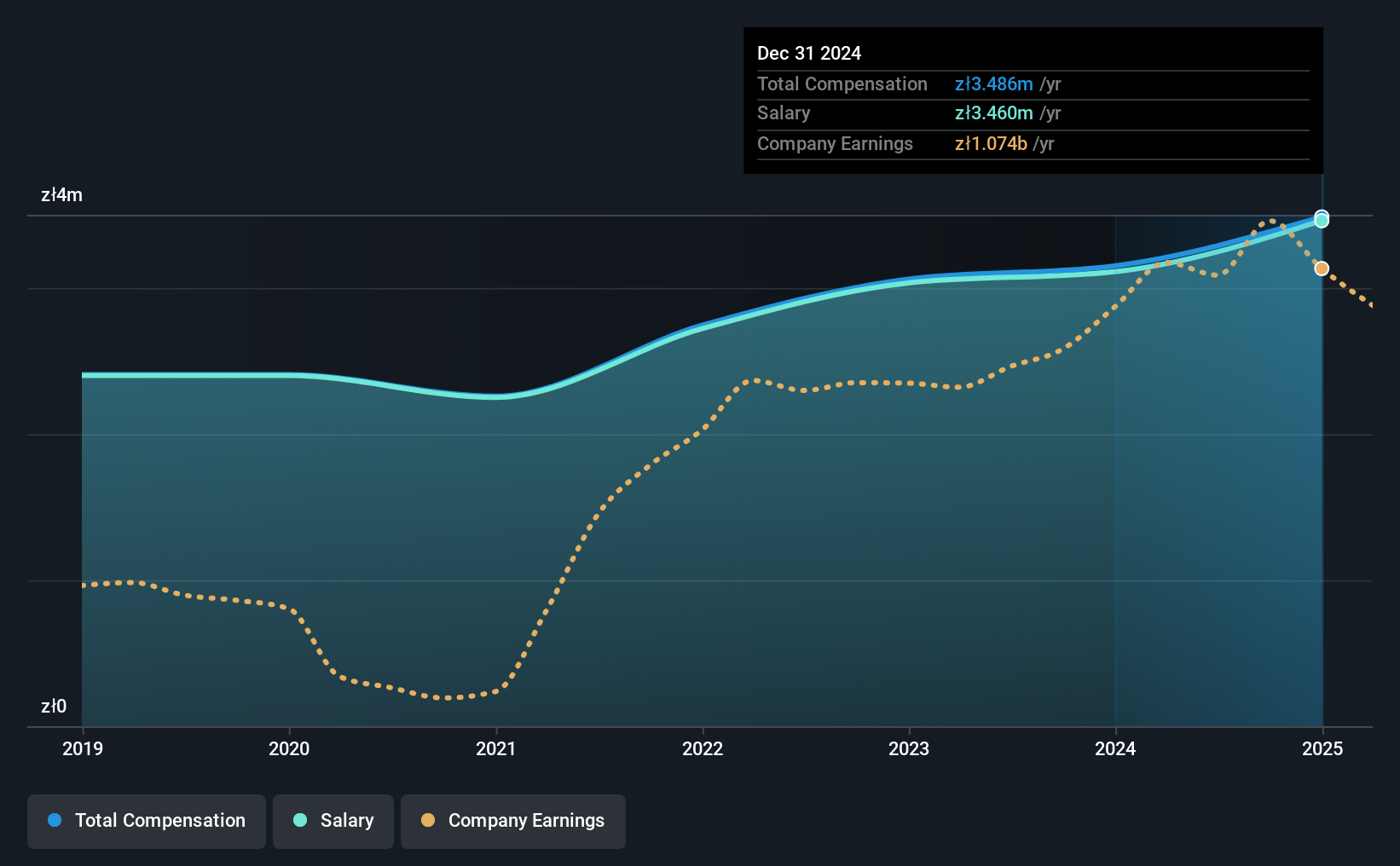Screen dimensions: 1400x866
Task: Click the Company Earnings label in tooltip
Action: [835, 143]
